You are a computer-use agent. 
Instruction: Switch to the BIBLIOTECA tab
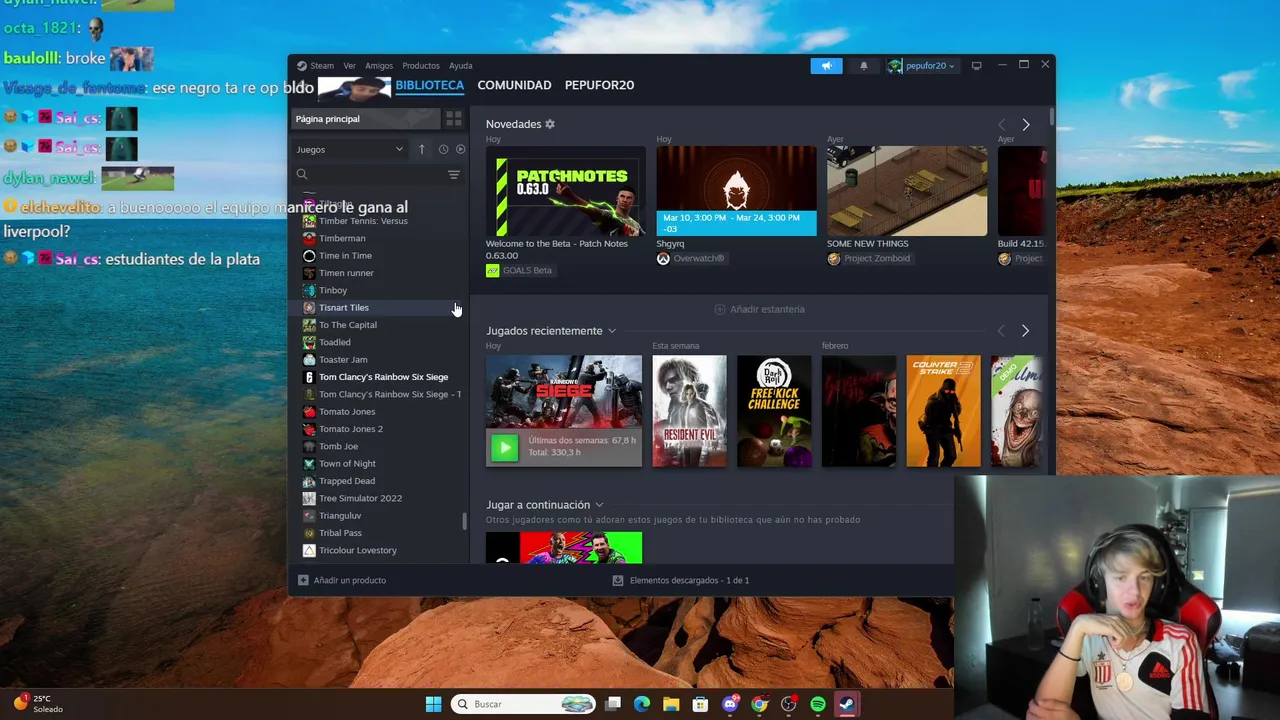430,85
